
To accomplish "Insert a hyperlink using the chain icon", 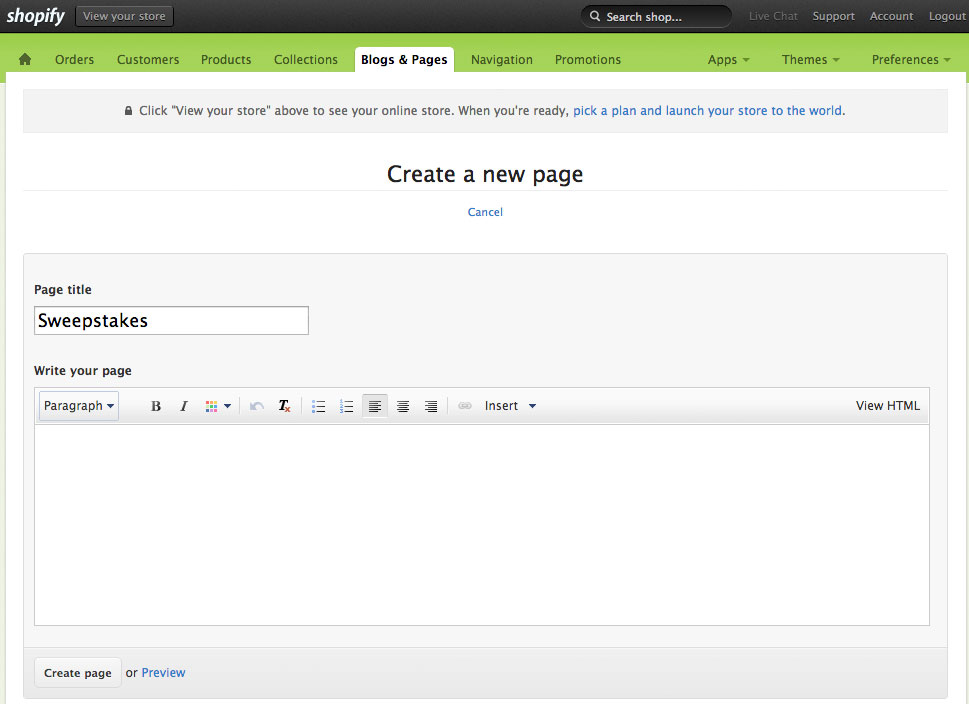I will click(x=464, y=405).
